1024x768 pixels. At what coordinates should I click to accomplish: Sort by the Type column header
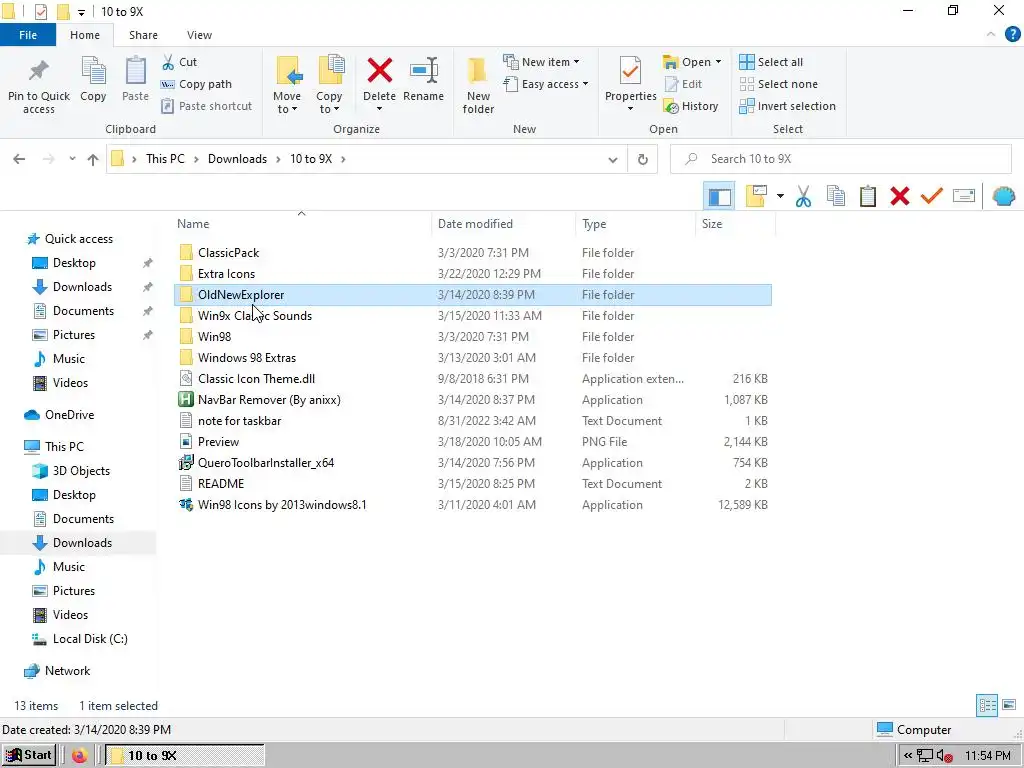tap(635, 224)
